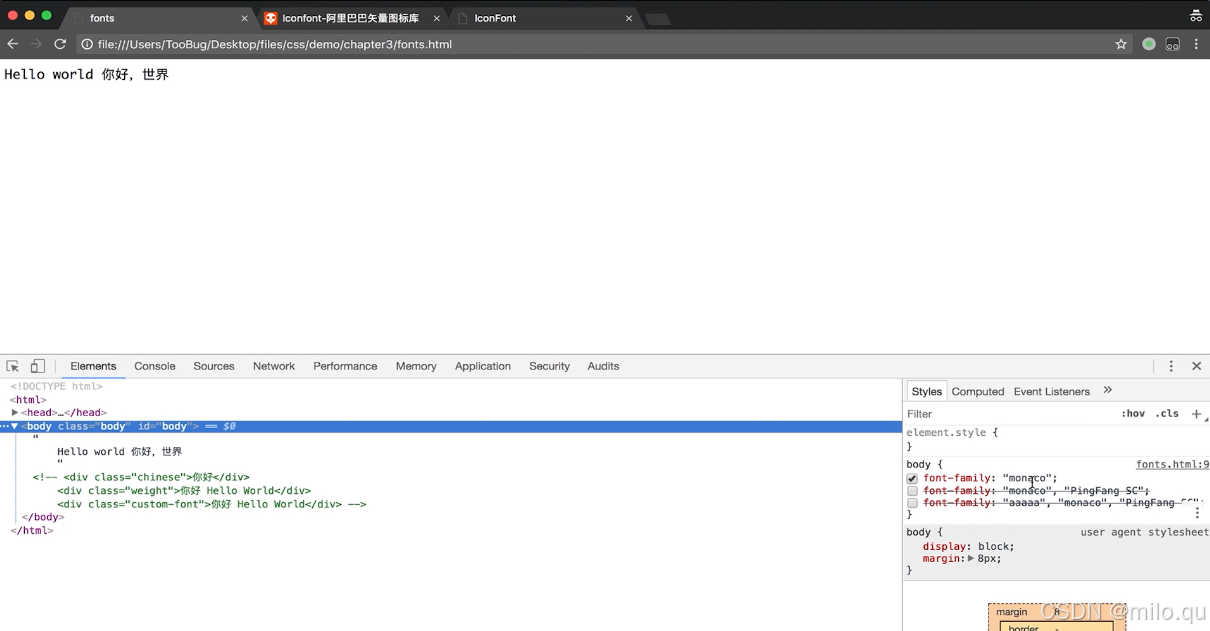
Task: Click element.style rule selector
Action: (x=946, y=433)
